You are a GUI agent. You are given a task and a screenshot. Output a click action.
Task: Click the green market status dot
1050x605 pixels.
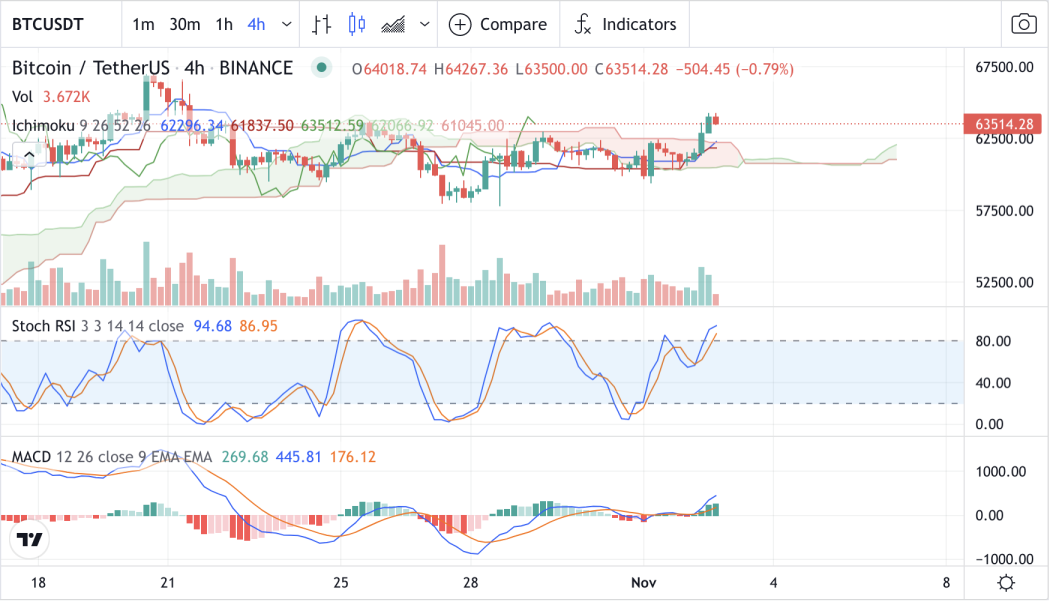(321, 68)
